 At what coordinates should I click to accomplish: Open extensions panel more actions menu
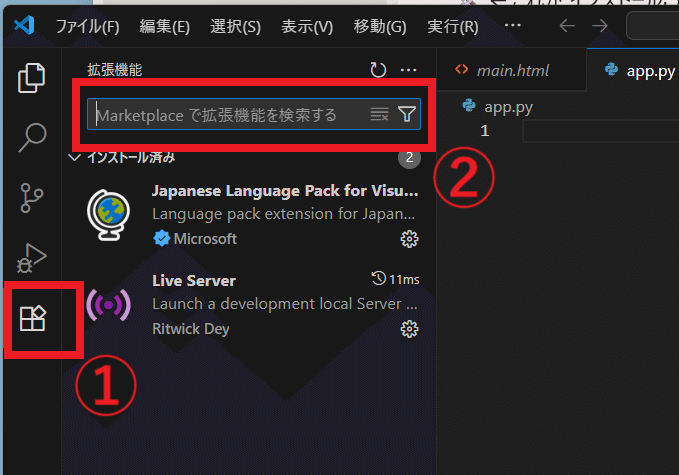(408, 70)
